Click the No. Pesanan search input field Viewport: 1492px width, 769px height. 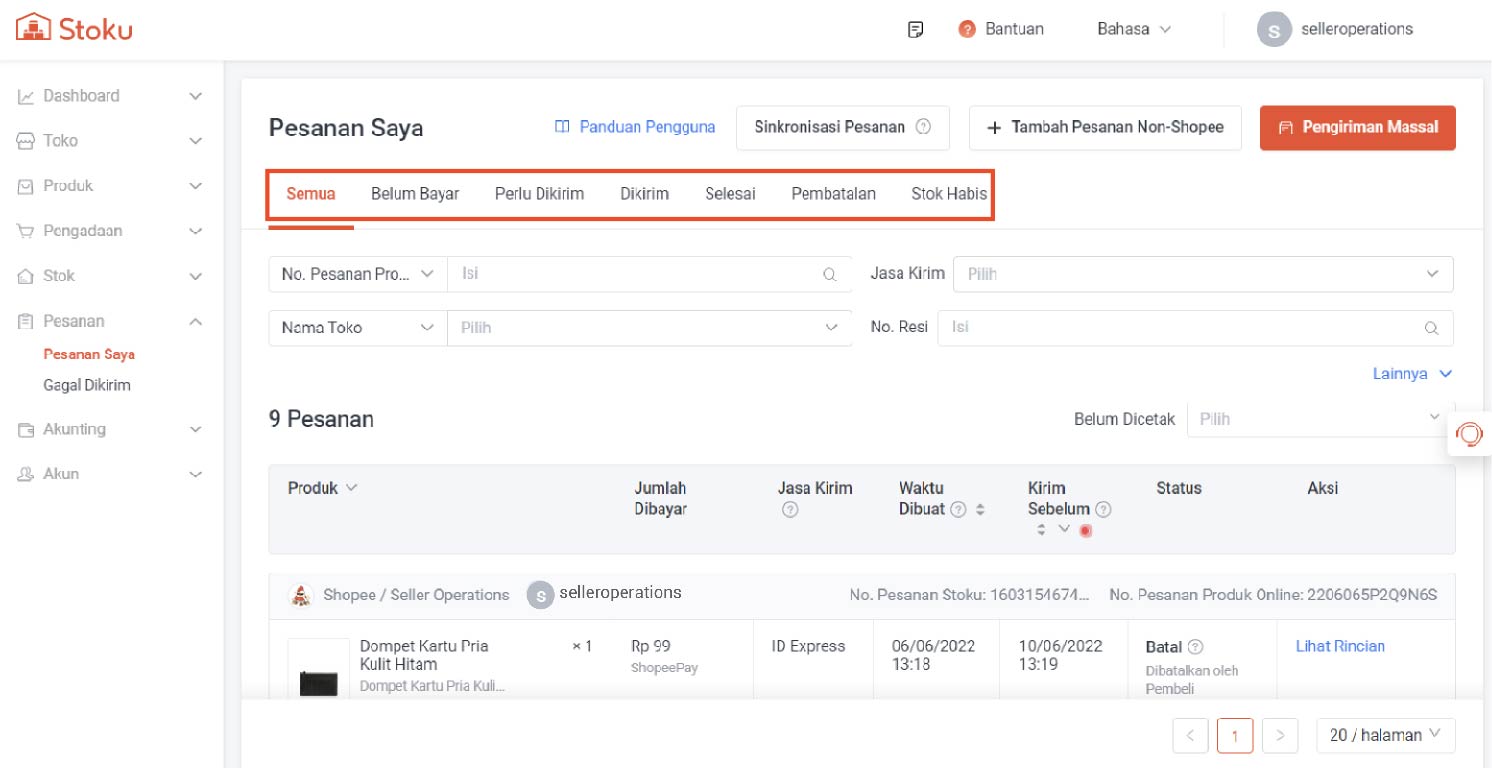tap(635, 274)
